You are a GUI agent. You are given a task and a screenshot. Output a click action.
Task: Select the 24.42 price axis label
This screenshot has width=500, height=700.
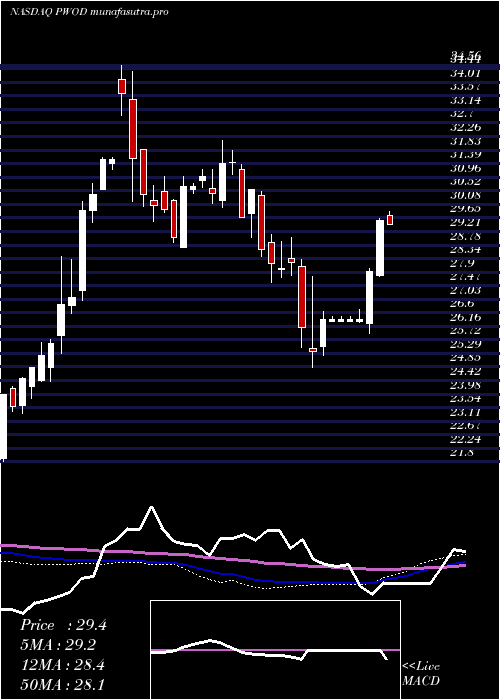465,371
